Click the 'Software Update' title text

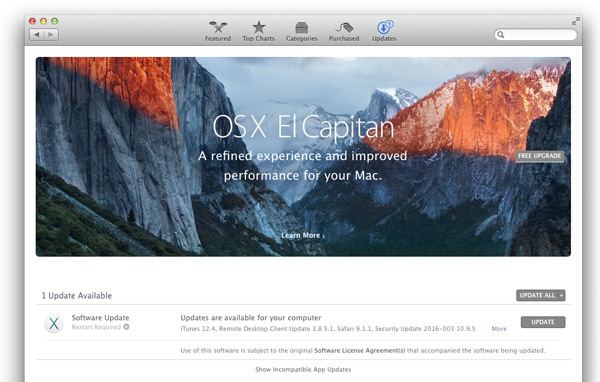pyautogui.click(x=100, y=318)
